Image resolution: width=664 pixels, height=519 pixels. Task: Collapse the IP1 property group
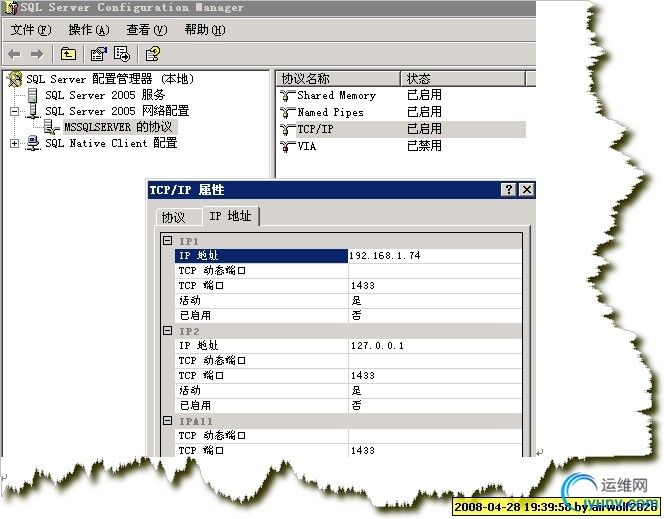[x=168, y=240]
